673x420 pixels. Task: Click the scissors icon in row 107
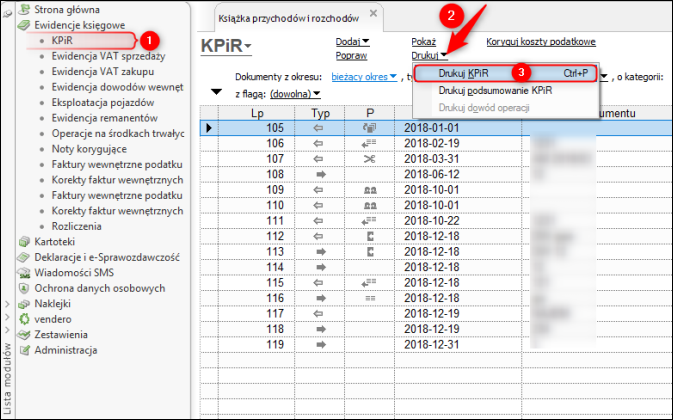coord(369,159)
